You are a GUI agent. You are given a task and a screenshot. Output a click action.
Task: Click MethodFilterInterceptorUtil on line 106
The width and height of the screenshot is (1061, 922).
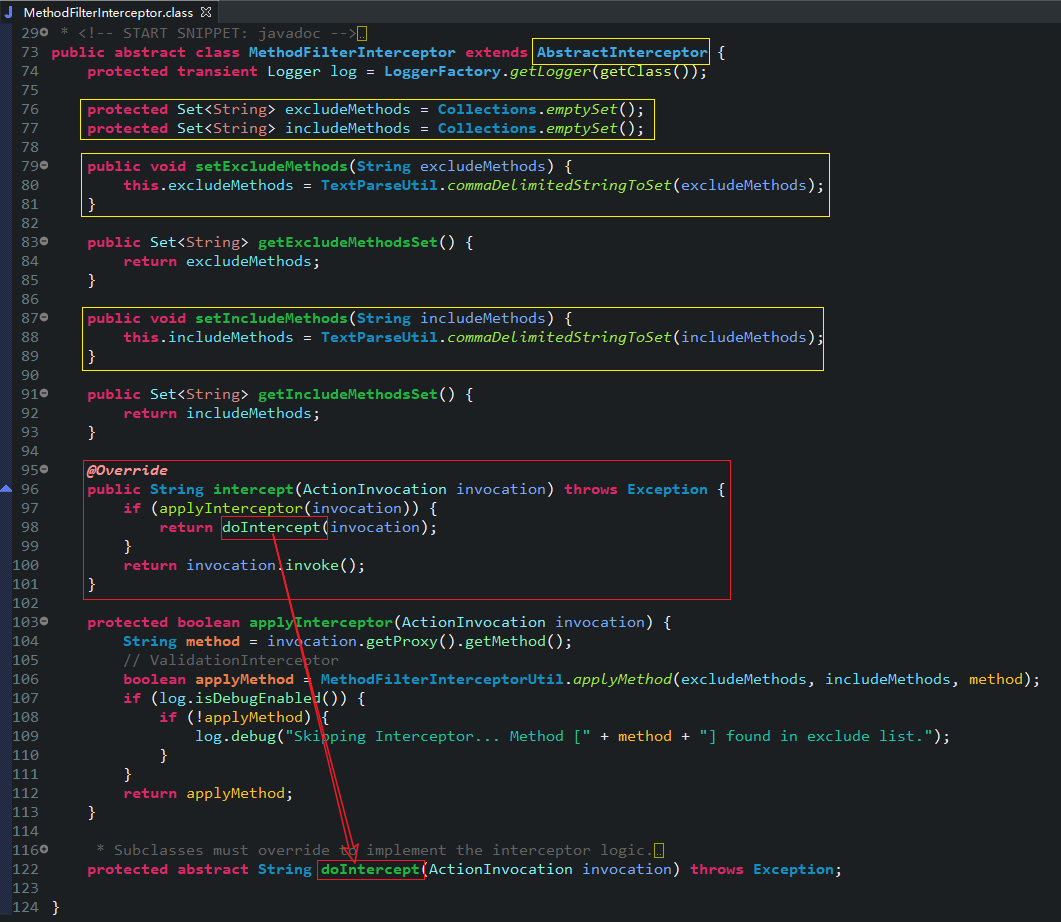443,679
